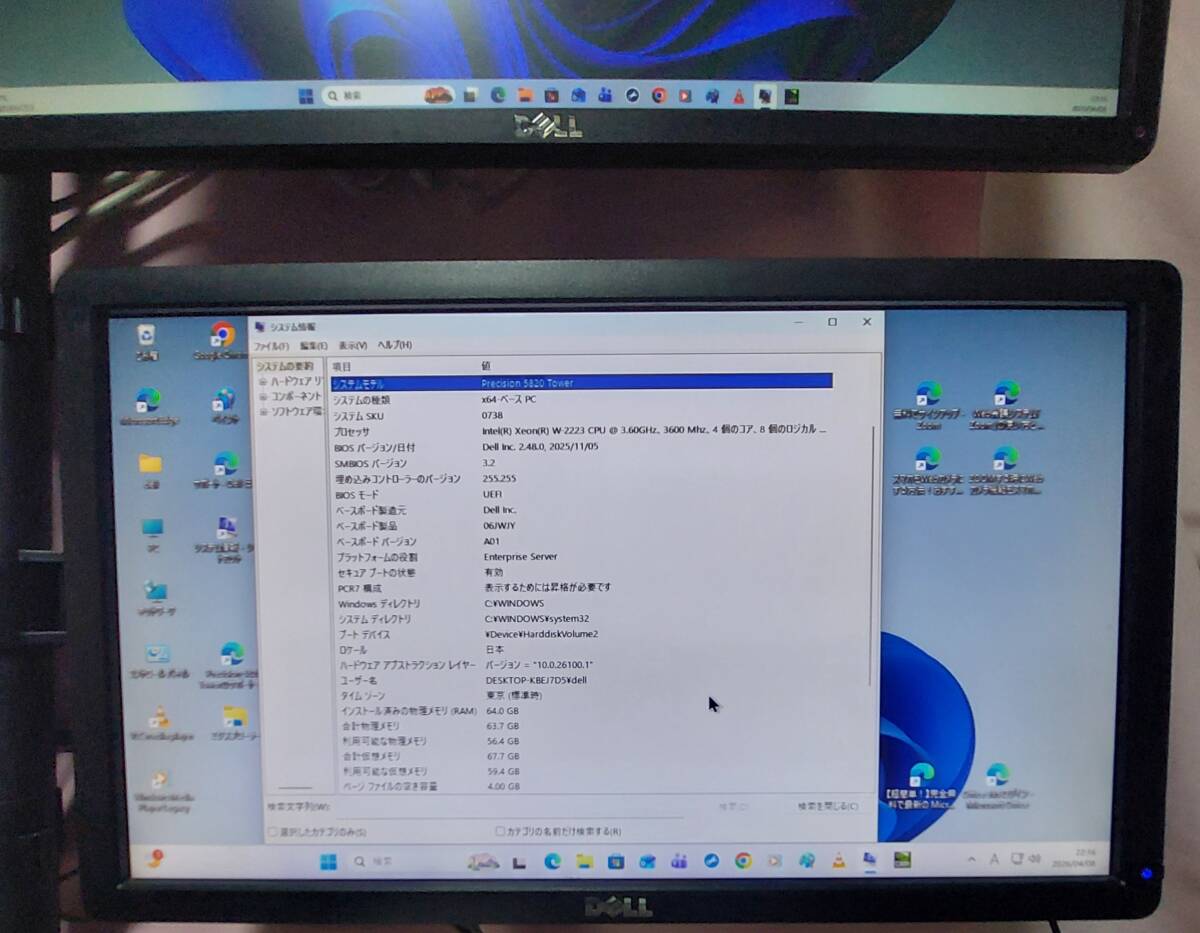Open VLC icon on upper monitor taskbar
This screenshot has width=1200, height=933.
(x=738, y=96)
